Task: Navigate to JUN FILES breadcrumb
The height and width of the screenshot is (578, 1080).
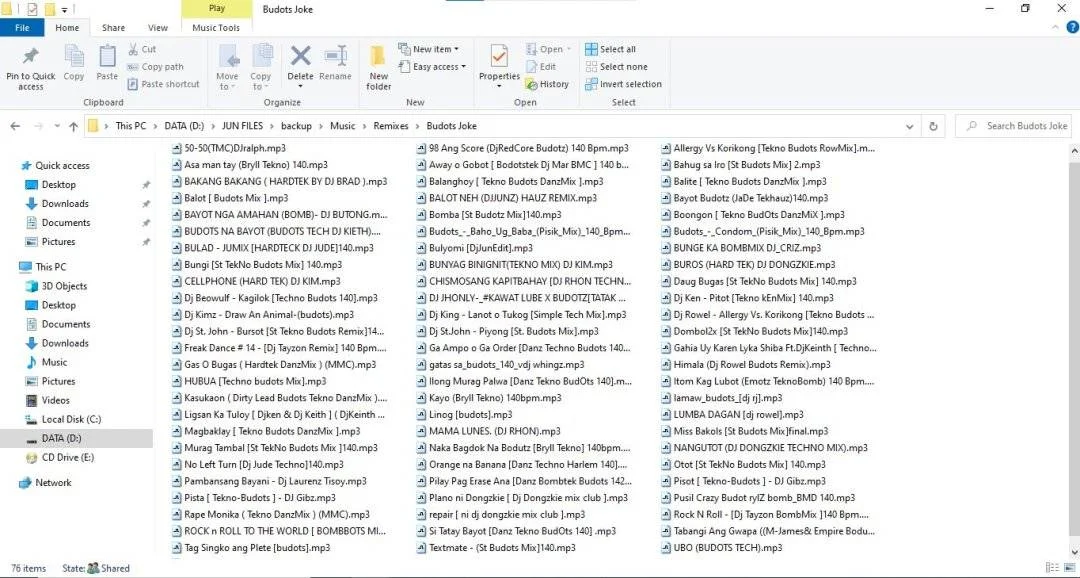Action: (242, 126)
